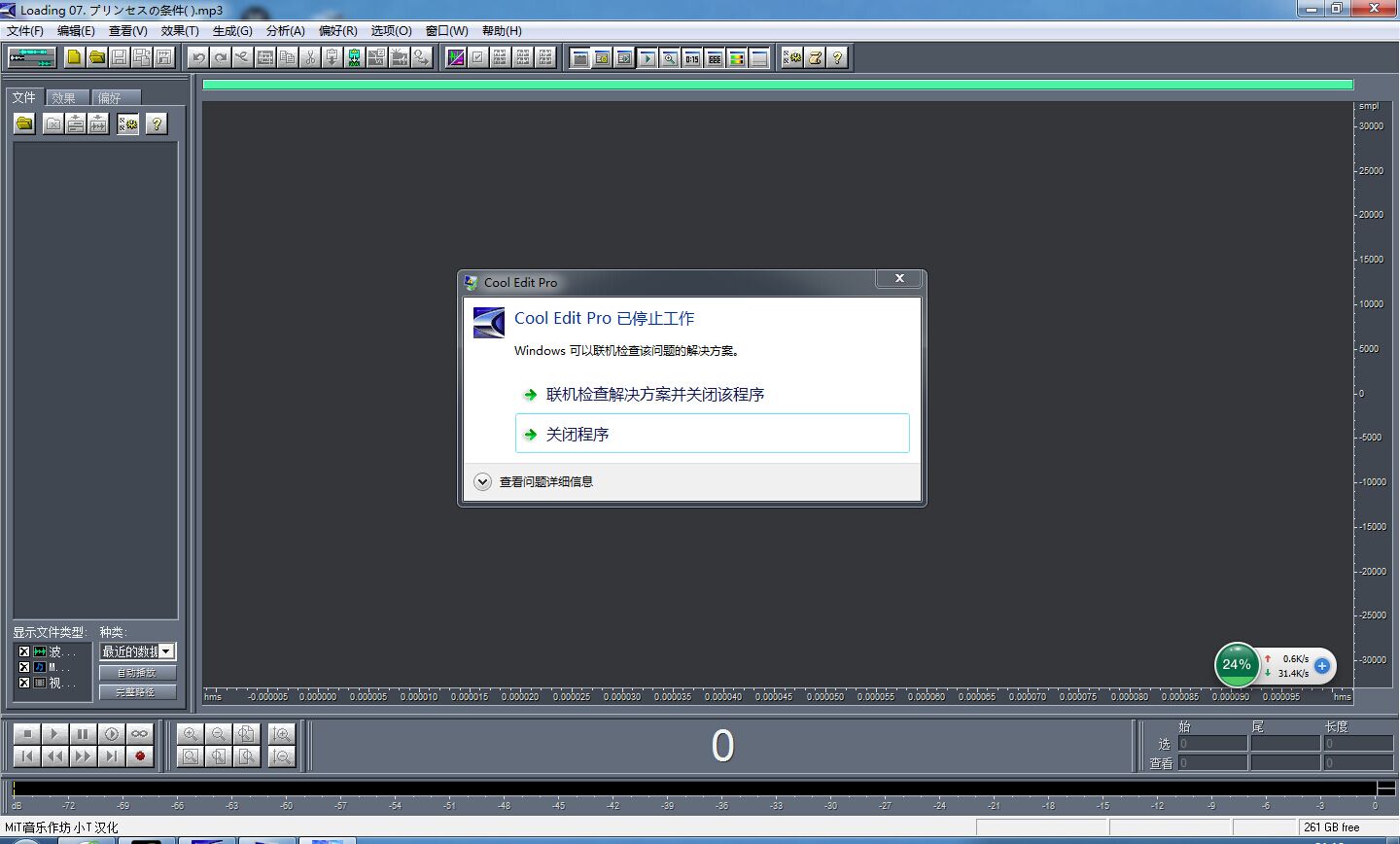
Task: Toggle the 视 video file type checkbox
Action: pos(24,683)
